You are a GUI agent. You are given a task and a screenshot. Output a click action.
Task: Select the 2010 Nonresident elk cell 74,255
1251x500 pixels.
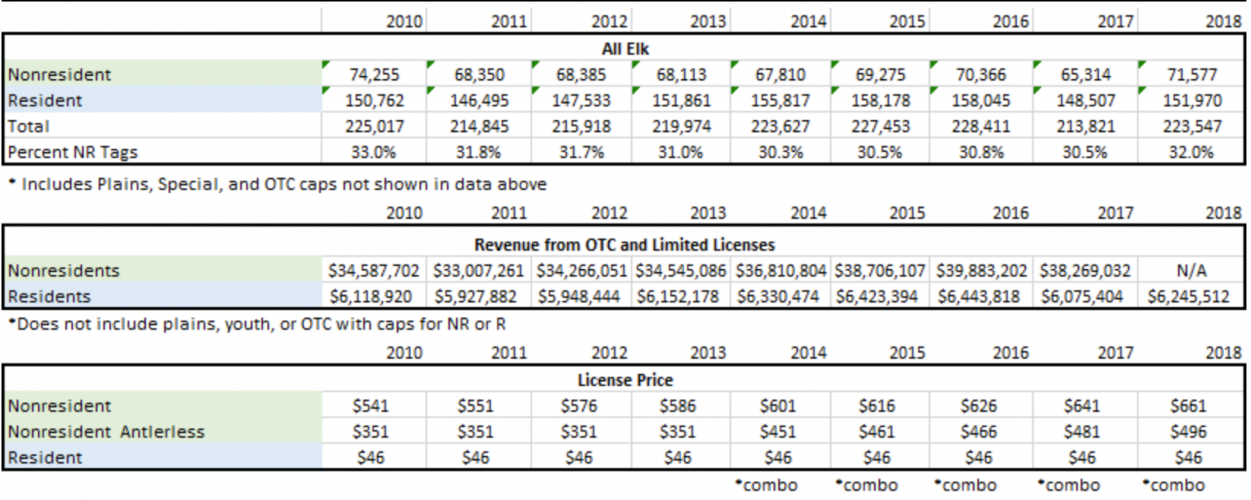coord(374,73)
